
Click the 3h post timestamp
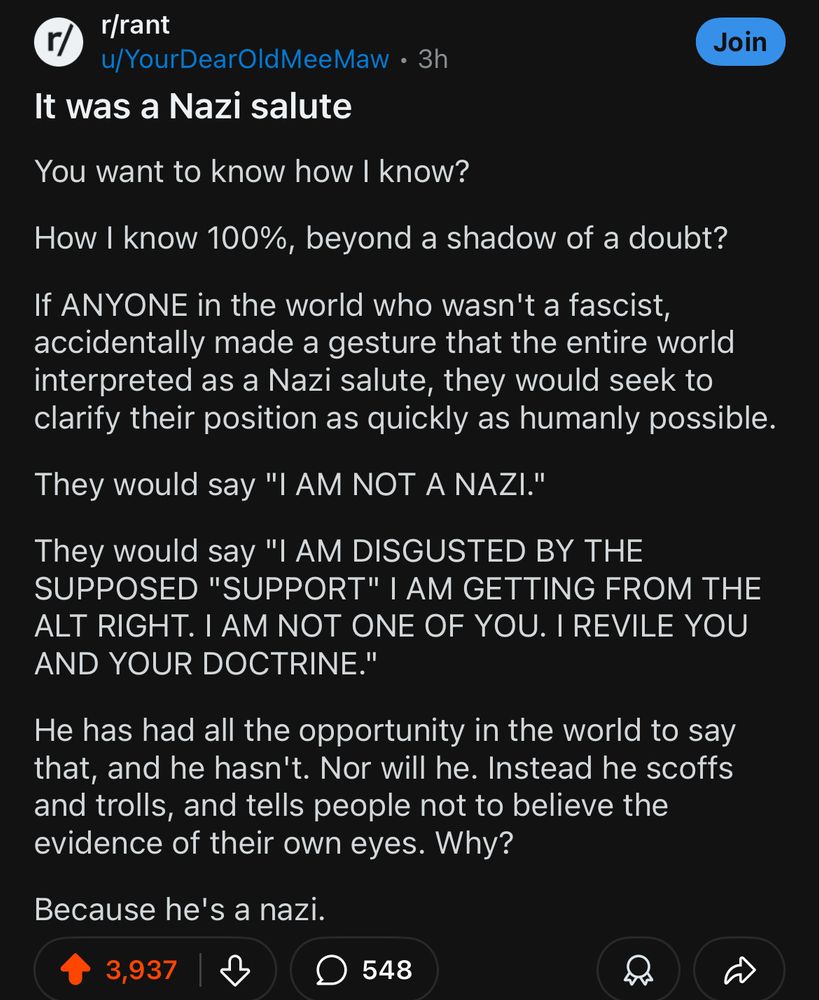tap(433, 59)
